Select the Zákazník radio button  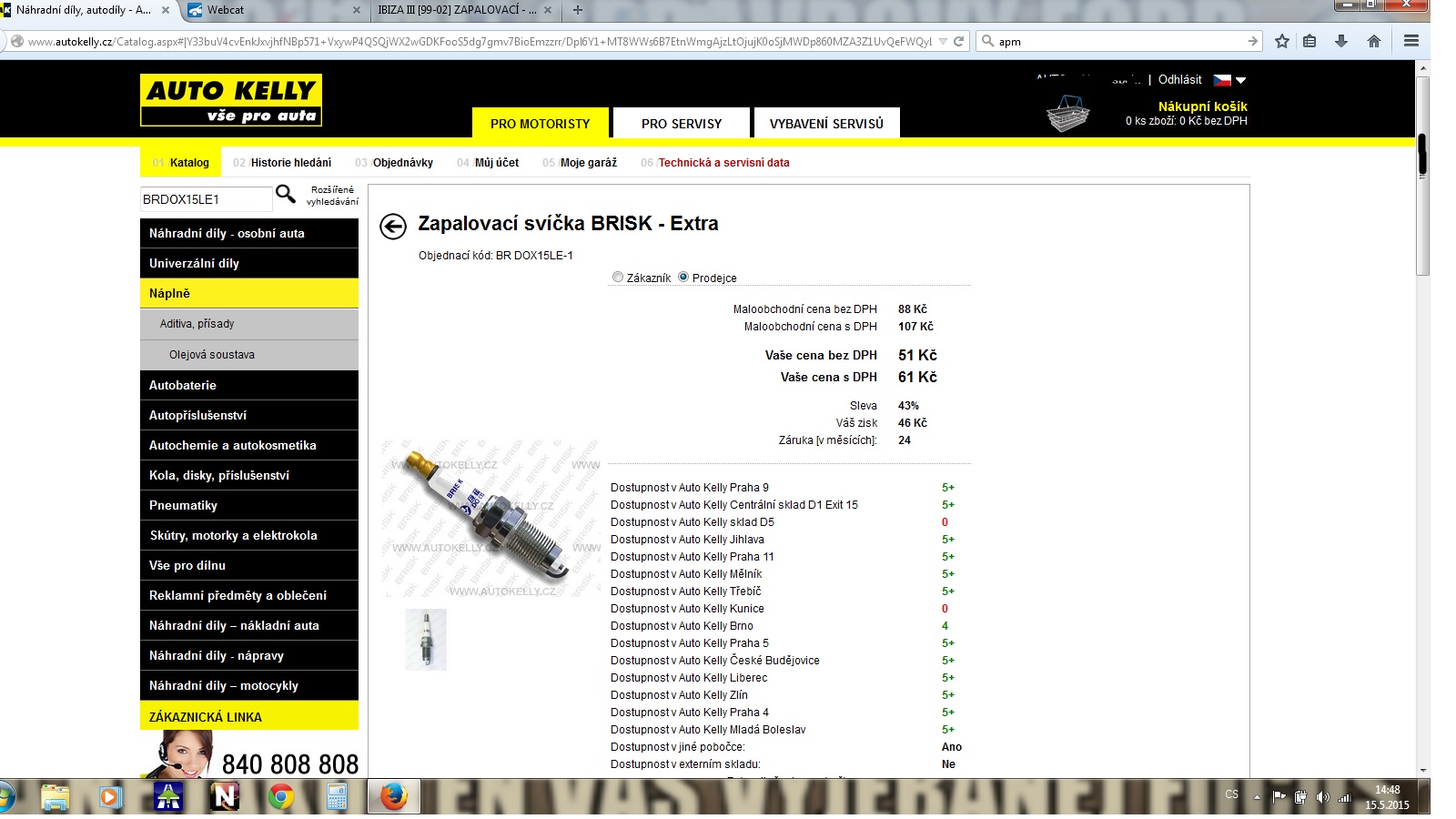[618, 278]
